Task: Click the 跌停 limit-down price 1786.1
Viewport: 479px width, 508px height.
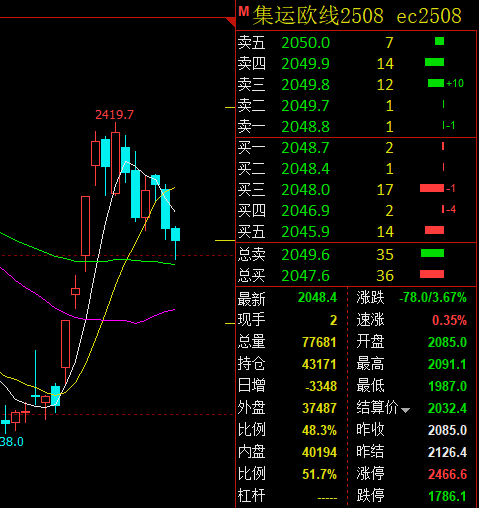Action: [447, 496]
